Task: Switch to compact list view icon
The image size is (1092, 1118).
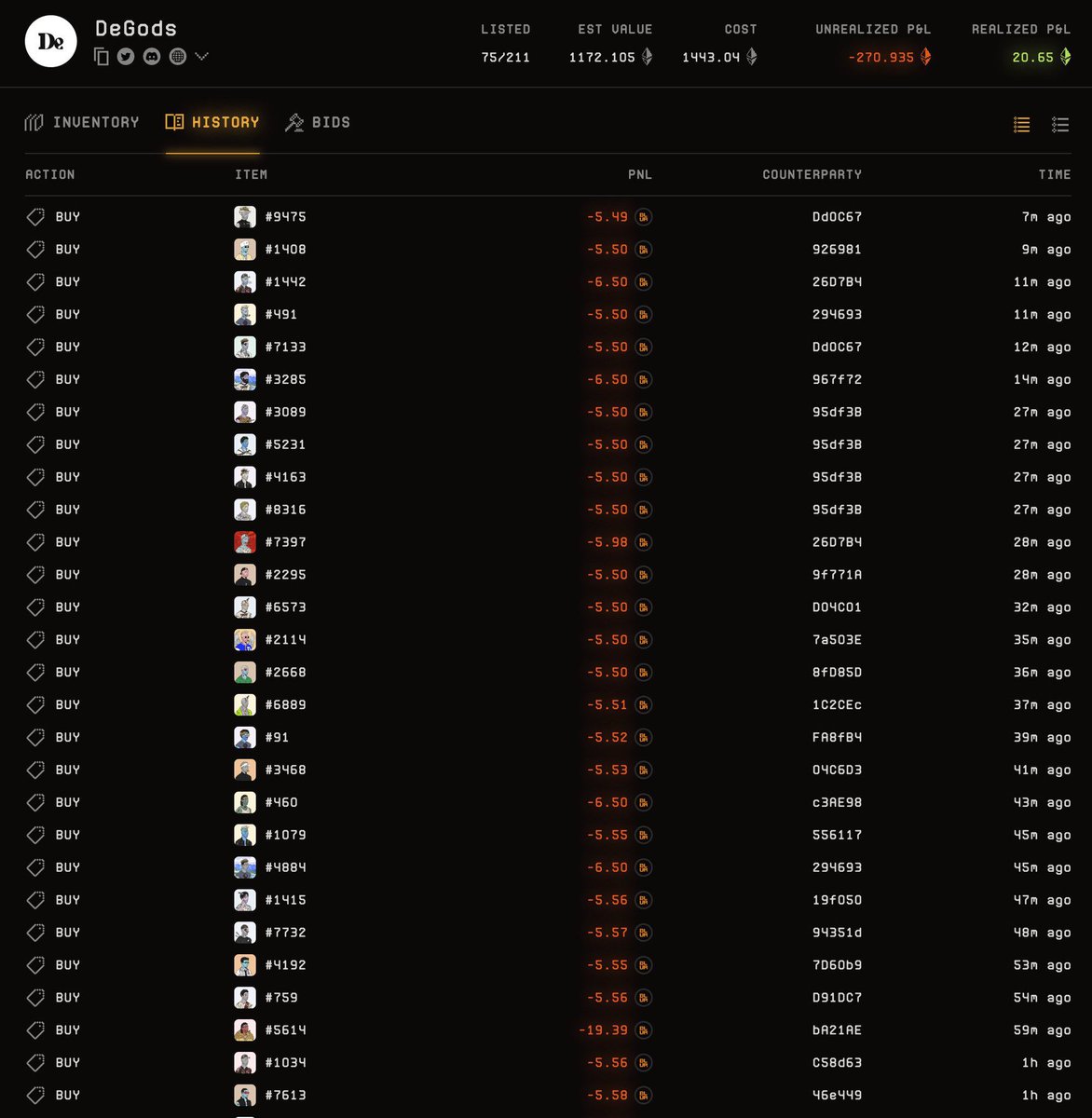Action: coord(1021,124)
